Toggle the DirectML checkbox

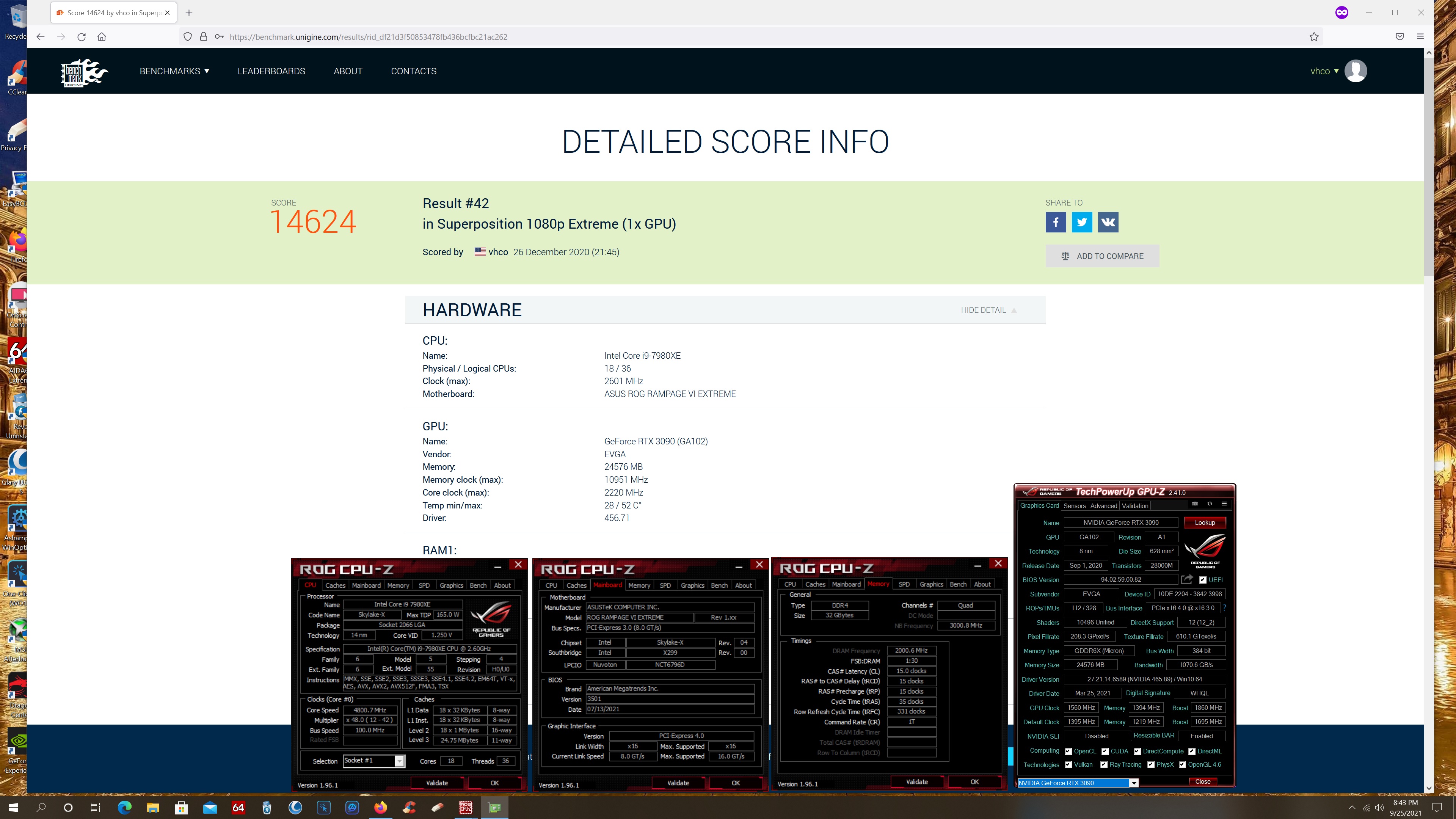coord(1191,752)
